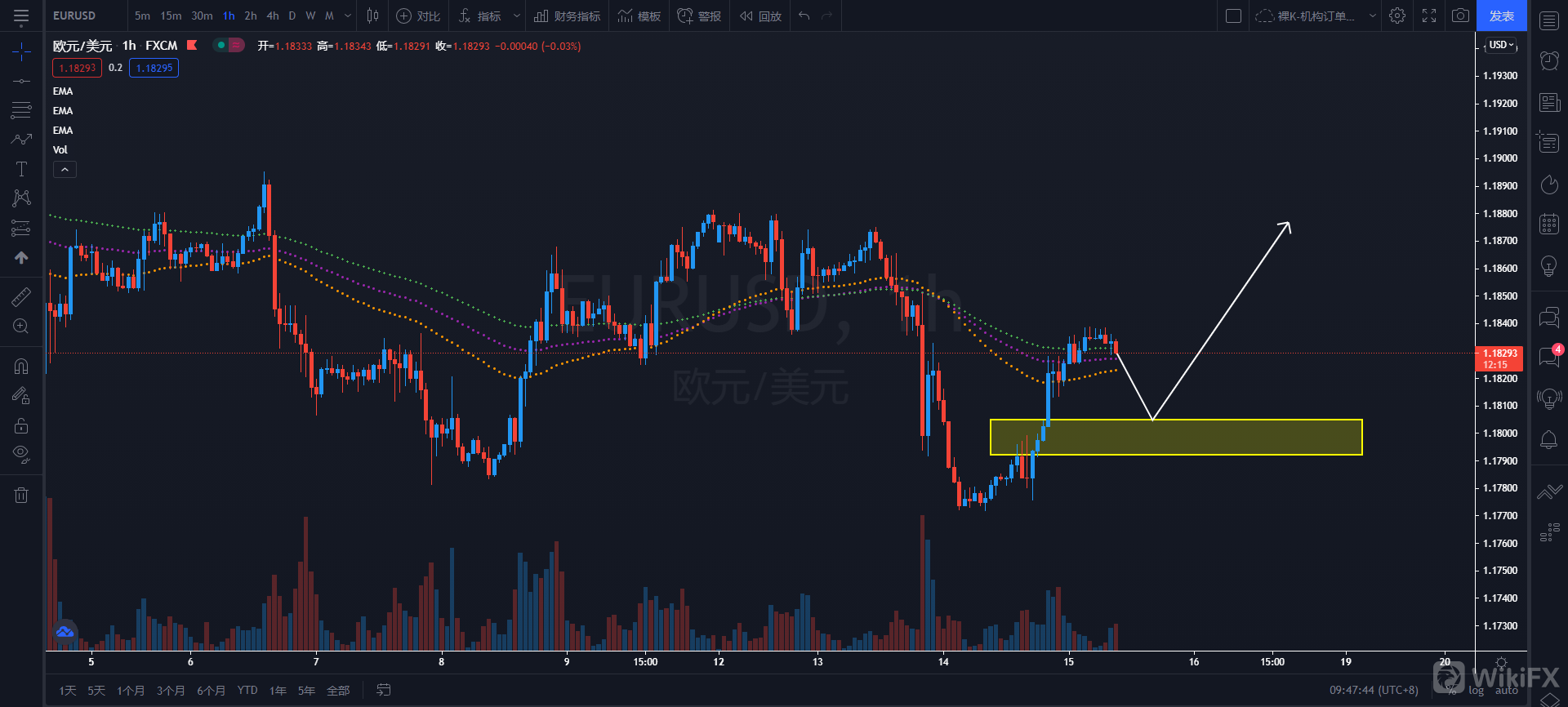Click the yellow highlighted rectangle zone
This screenshot has width=1568, height=707.
tap(1176, 437)
